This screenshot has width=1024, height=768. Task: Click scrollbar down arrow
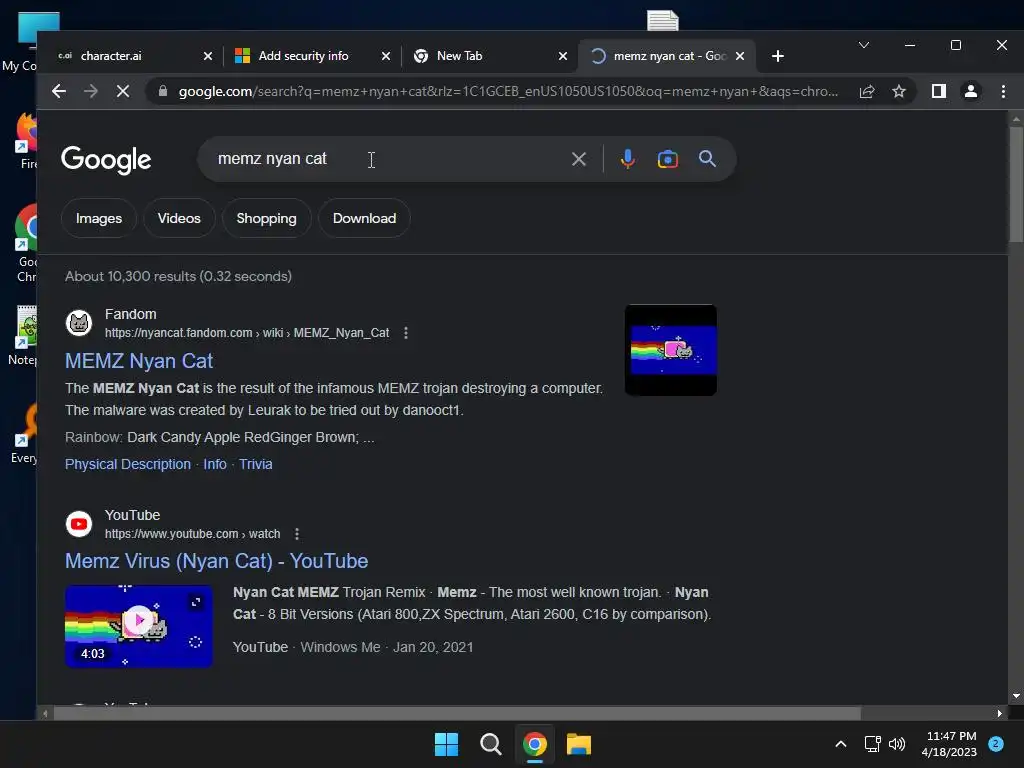coord(1016,697)
